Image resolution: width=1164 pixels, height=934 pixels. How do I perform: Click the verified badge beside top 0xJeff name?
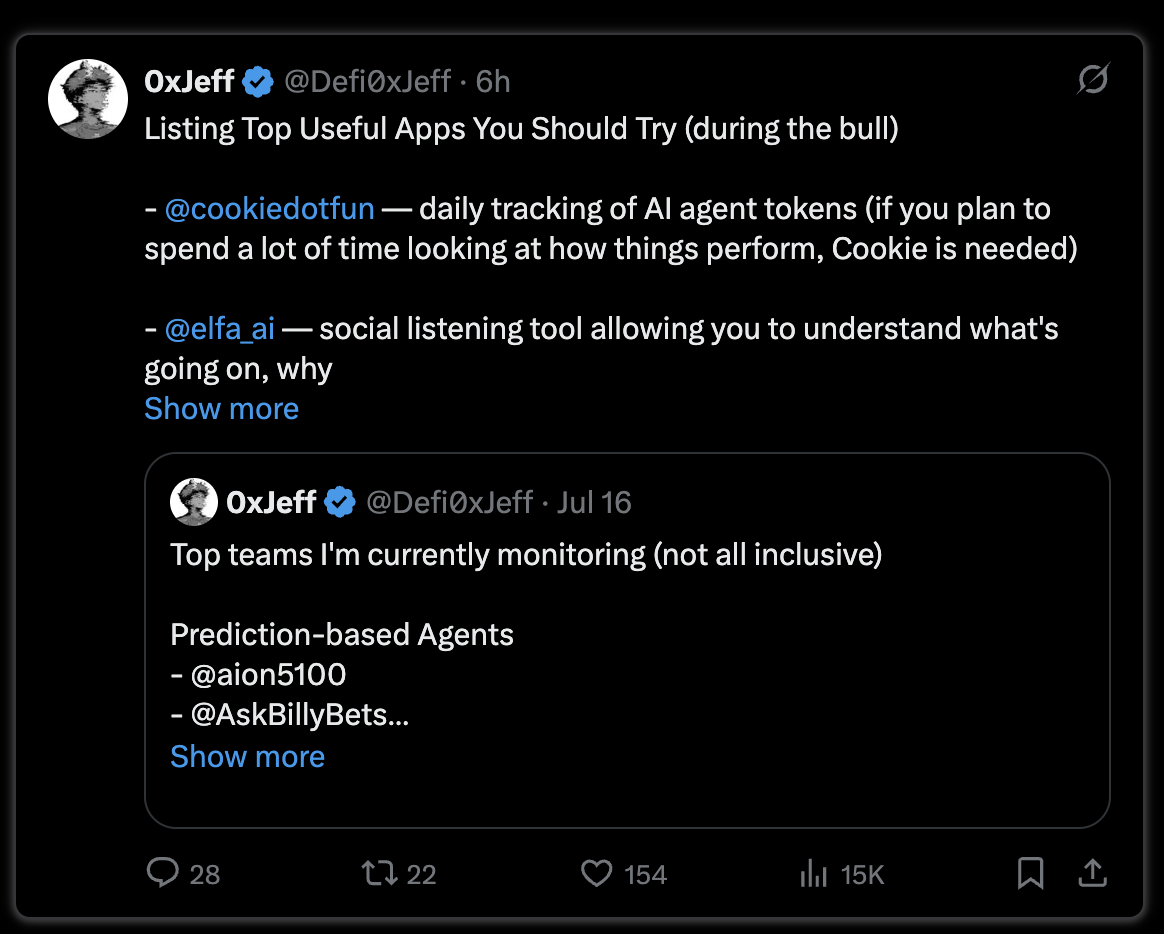tap(258, 82)
